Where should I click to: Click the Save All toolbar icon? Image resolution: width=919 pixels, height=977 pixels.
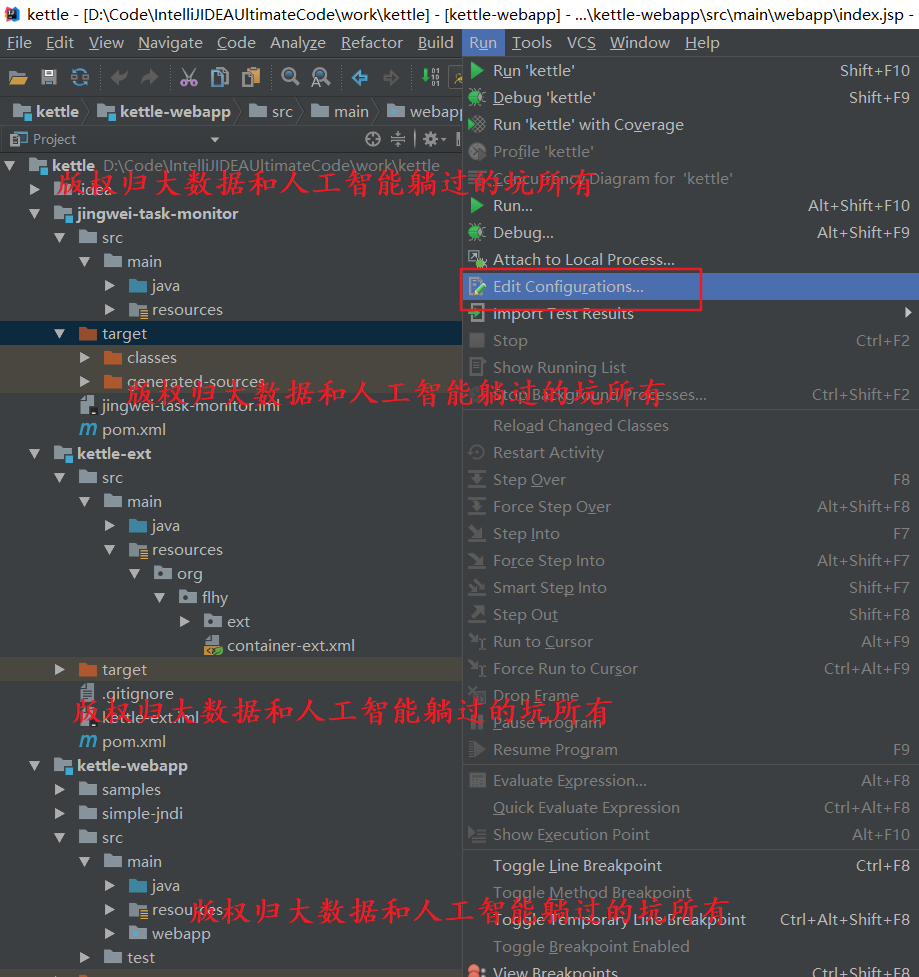pos(49,77)
